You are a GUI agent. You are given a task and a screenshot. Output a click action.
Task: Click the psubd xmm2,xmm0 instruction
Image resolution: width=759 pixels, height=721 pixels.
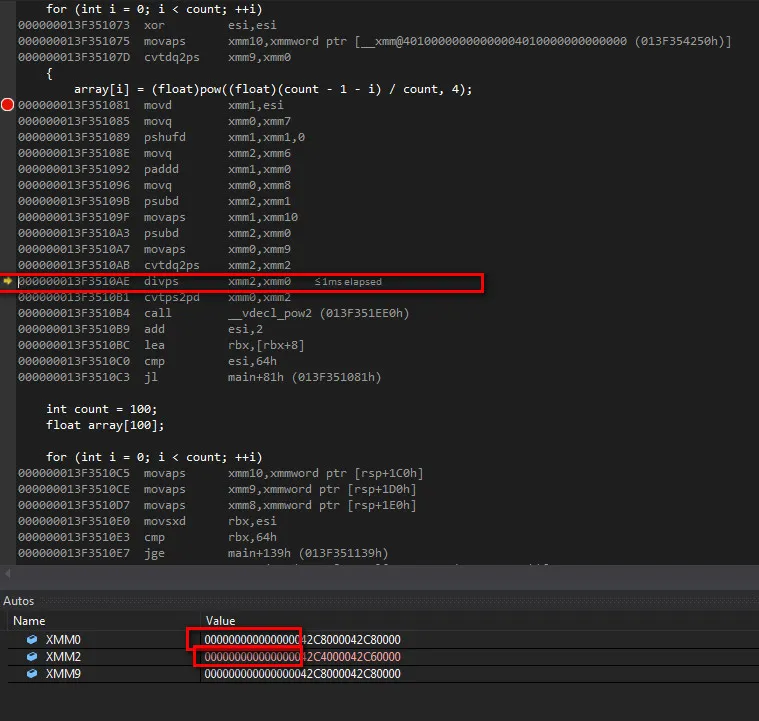[x=154, y=233]
